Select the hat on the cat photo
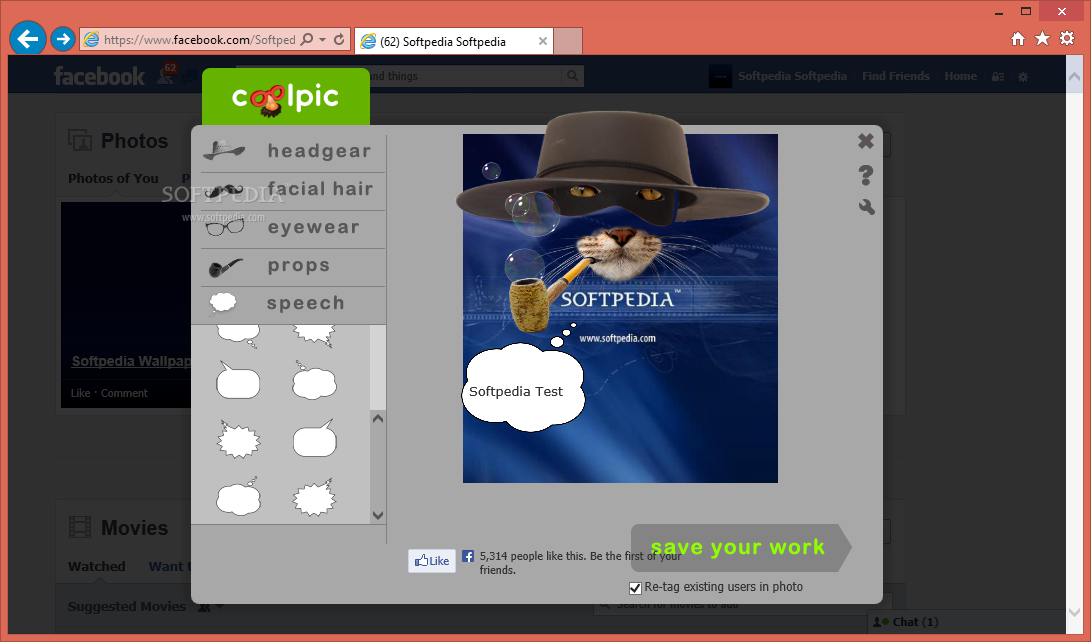 click(612, 167)
